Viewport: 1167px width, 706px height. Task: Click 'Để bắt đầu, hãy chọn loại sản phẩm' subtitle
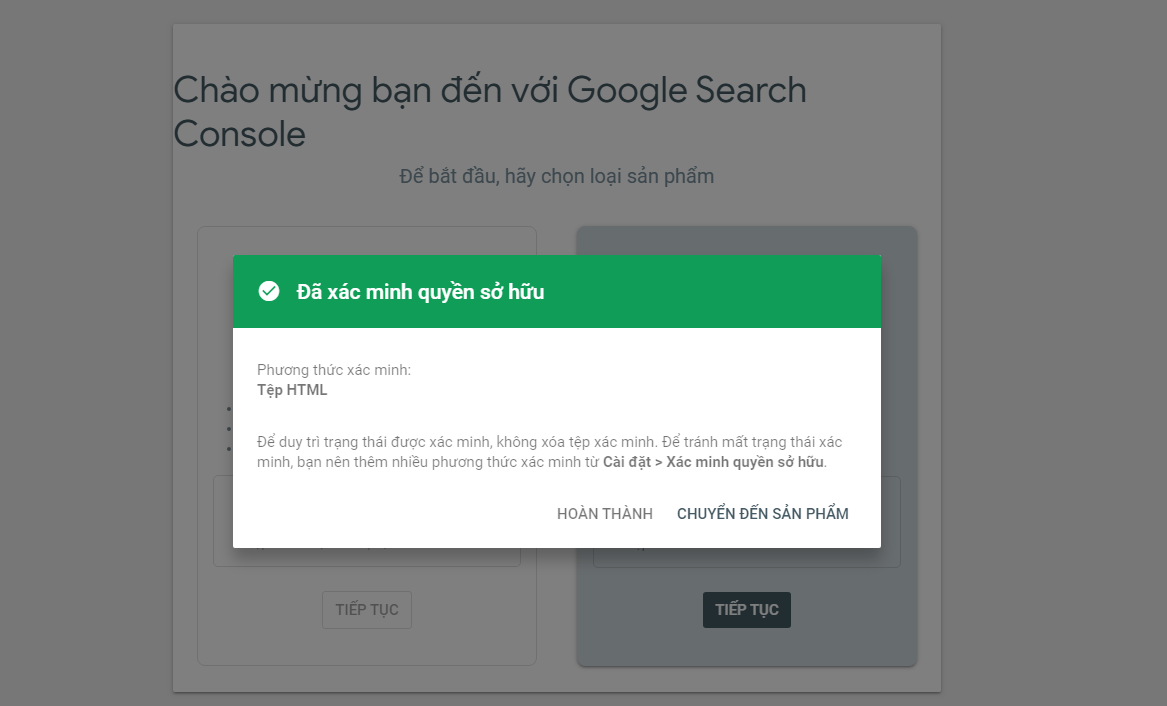pos(557,176)
